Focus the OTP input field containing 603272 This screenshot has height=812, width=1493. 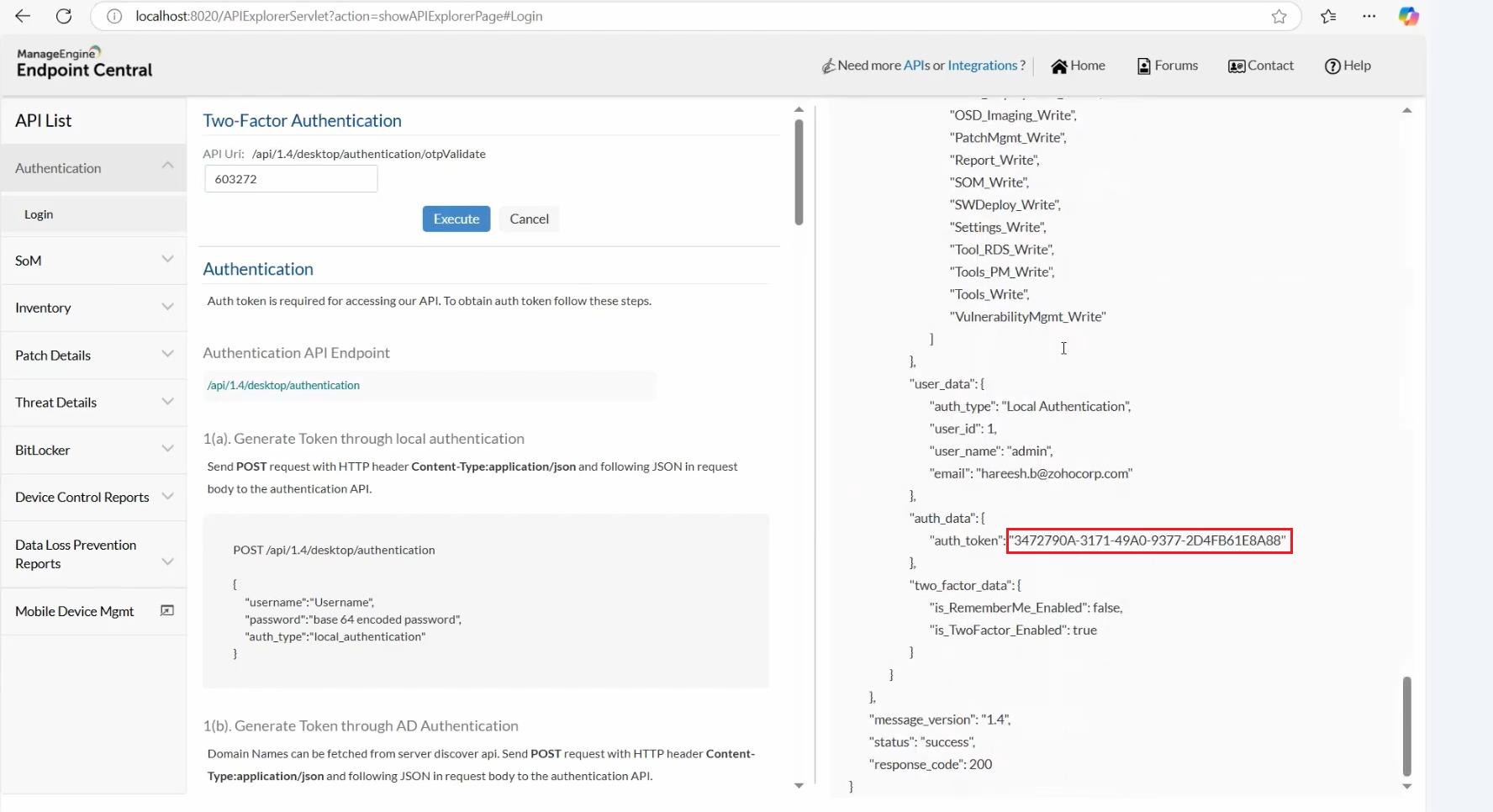(x=291, y=179)
